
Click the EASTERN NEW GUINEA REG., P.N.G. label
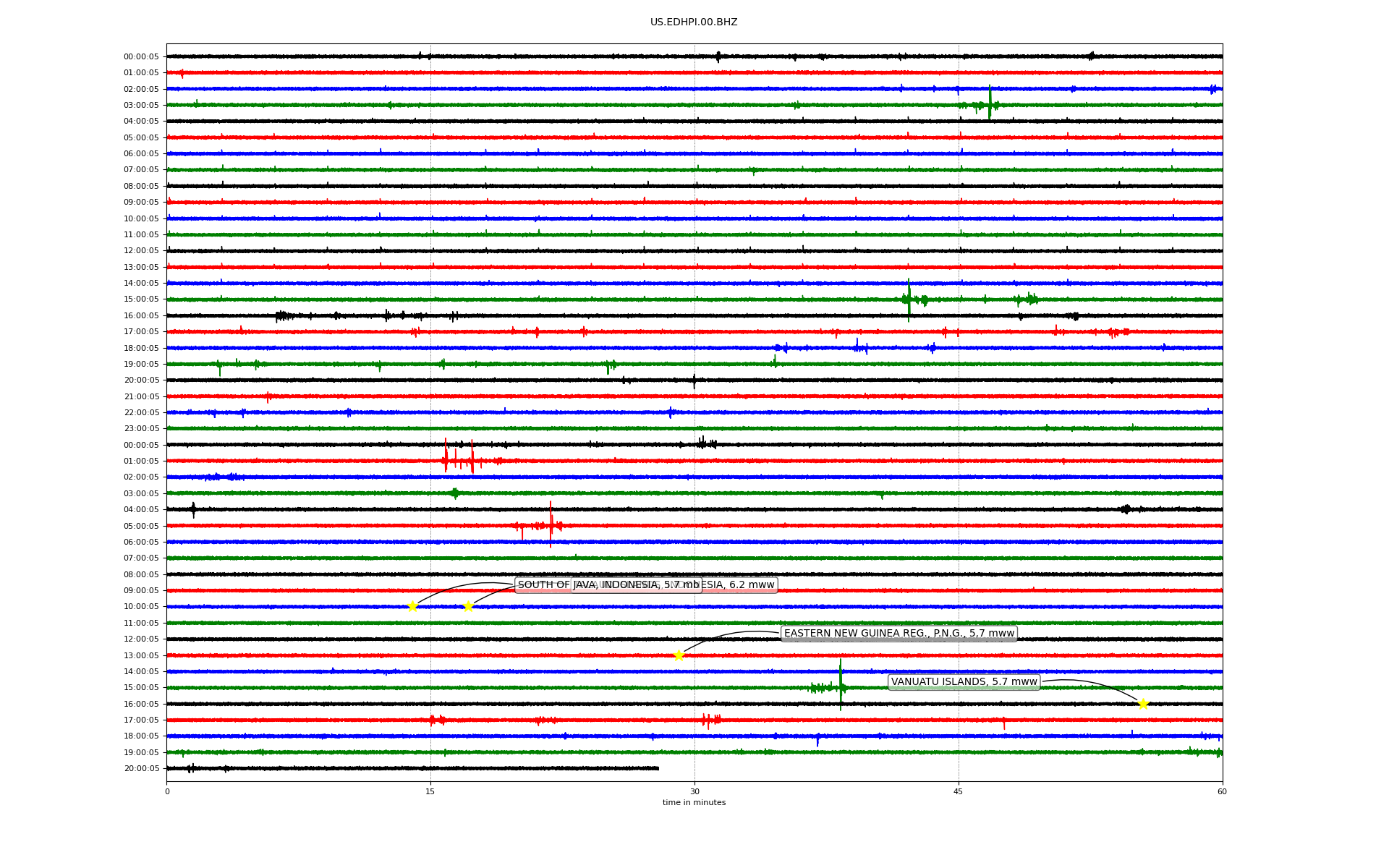pos(899,634)
